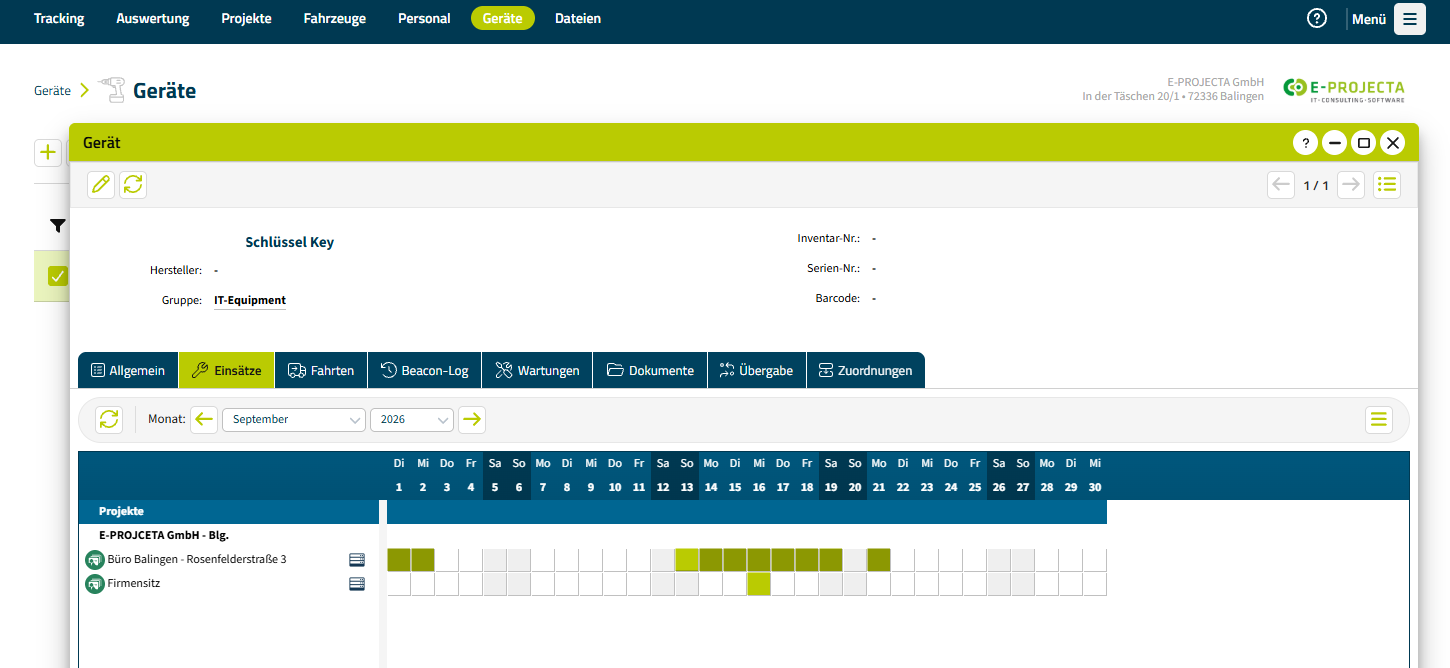Refresh the Gerät record with the reload icon
1450x668 pixels.
(133, 184)
